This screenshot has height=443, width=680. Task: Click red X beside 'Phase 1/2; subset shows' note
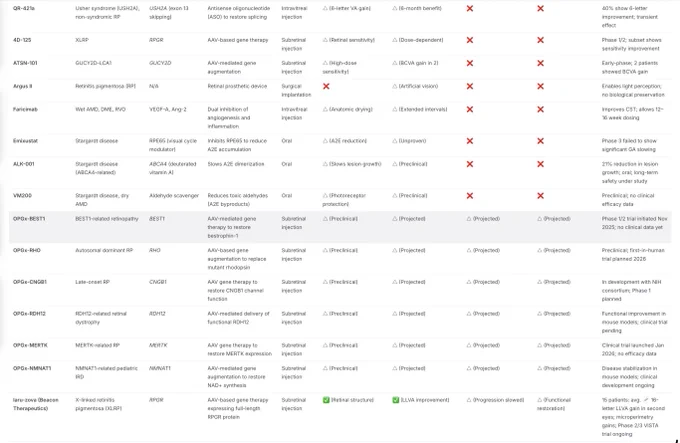(540, 40)
